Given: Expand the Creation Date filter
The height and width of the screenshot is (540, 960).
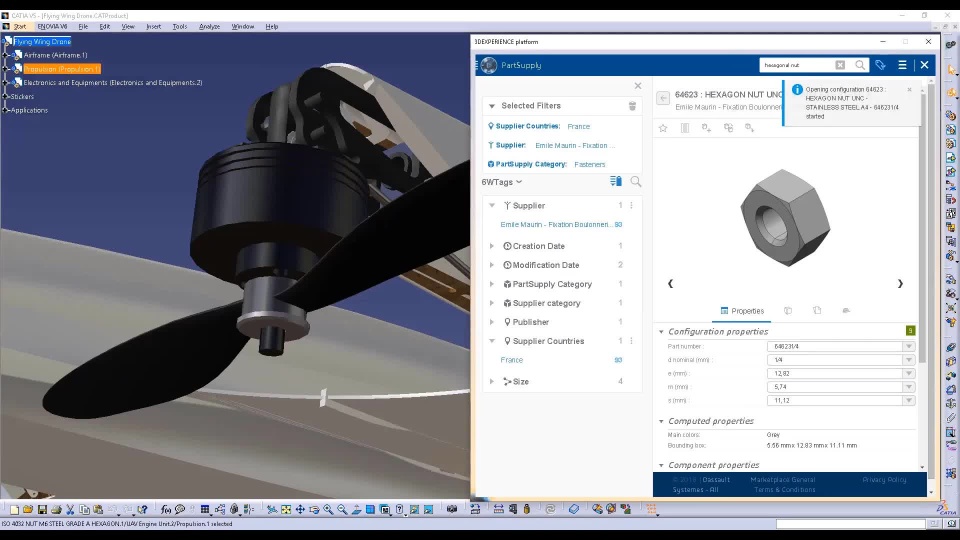Looking at the screenshot, I should coord(492,246).
